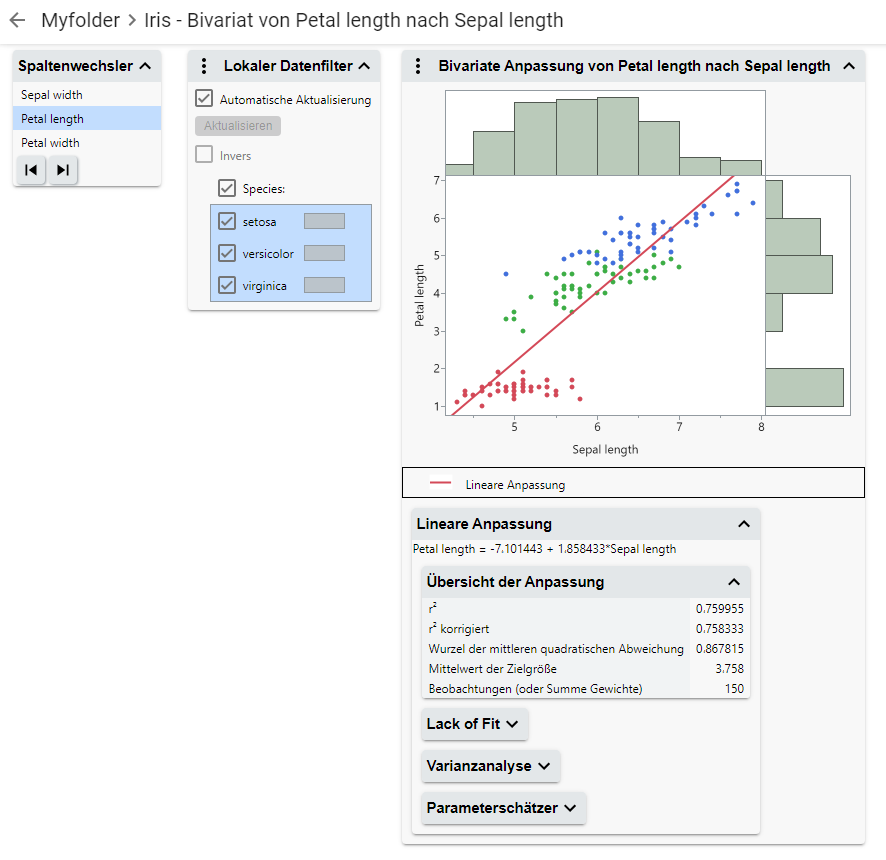The width and height of the screenshot is (886, 860).
Task: Collapse the Spaltenwechsler panel
Action: (145, 66)
